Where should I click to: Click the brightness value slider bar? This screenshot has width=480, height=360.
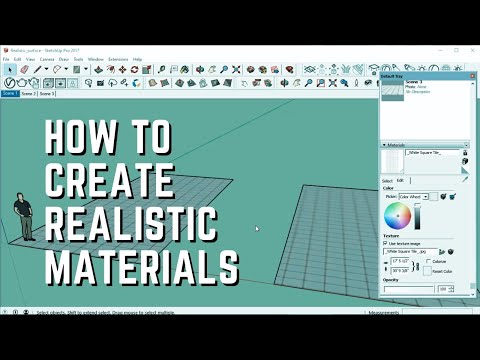point(417,217)
